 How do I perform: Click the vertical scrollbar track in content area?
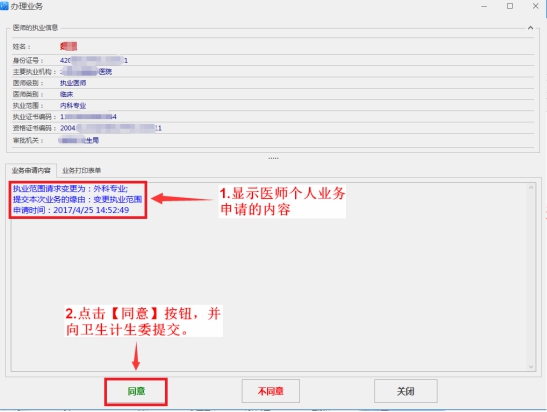[531, 277]
